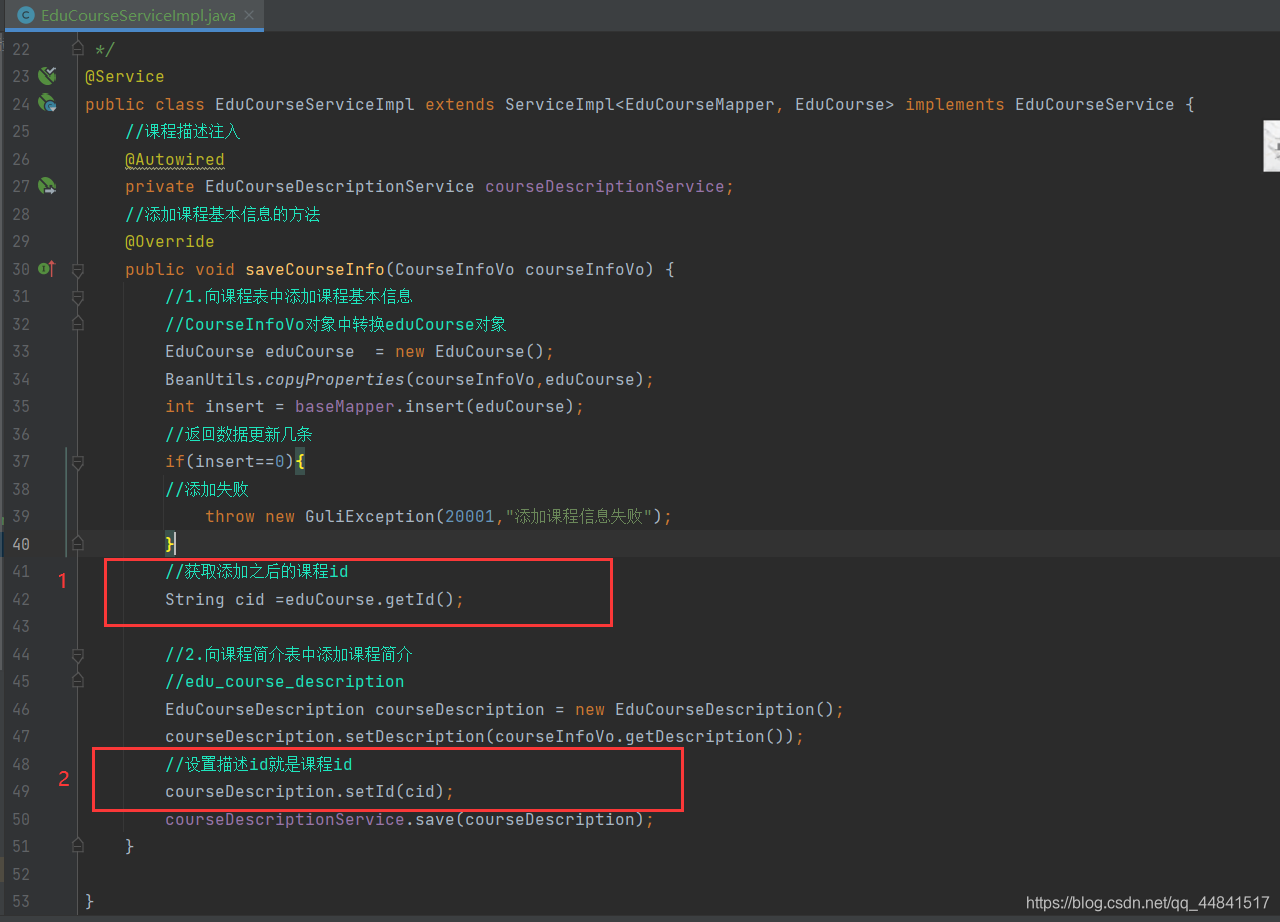Click the new EduCourse() constructor call on line 33
This screenshot has height=922, width=1280.
tap(470, 351)
